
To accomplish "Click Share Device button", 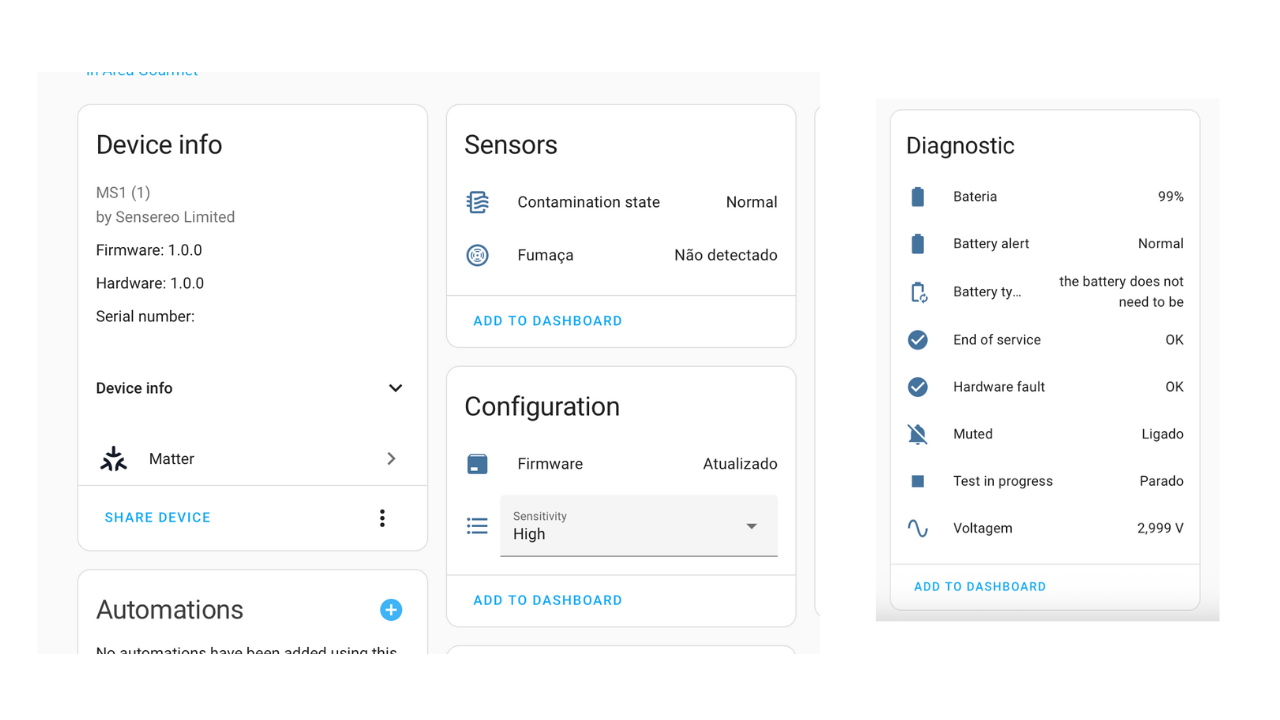I will (x=158, y=518).
